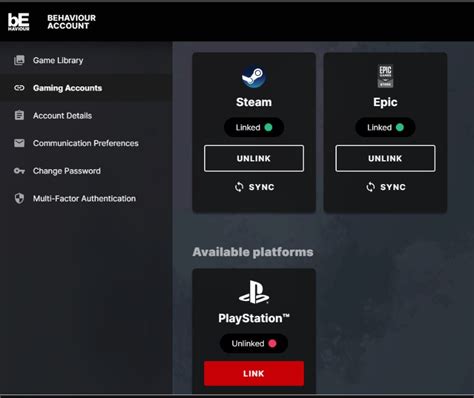The width and height of the screenshot is (474, 398).
Task: Click the Steam Linked status badge
Action: coord(254,127)
